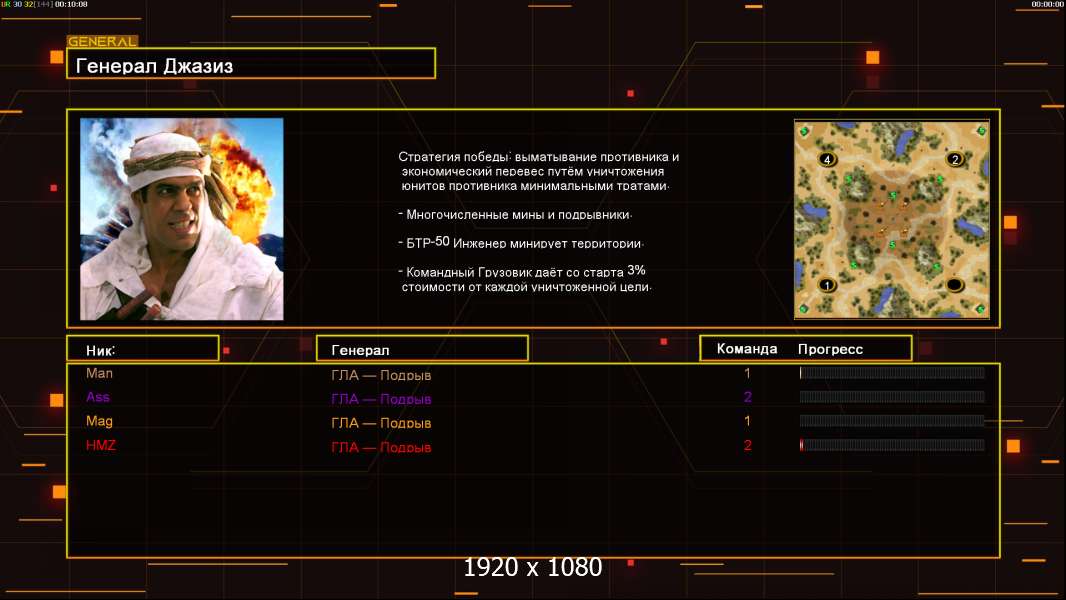The height and width of the screenshot is (600, 1066).
Task: Click team number 1 in Mag's row
Action: [747, 421]
